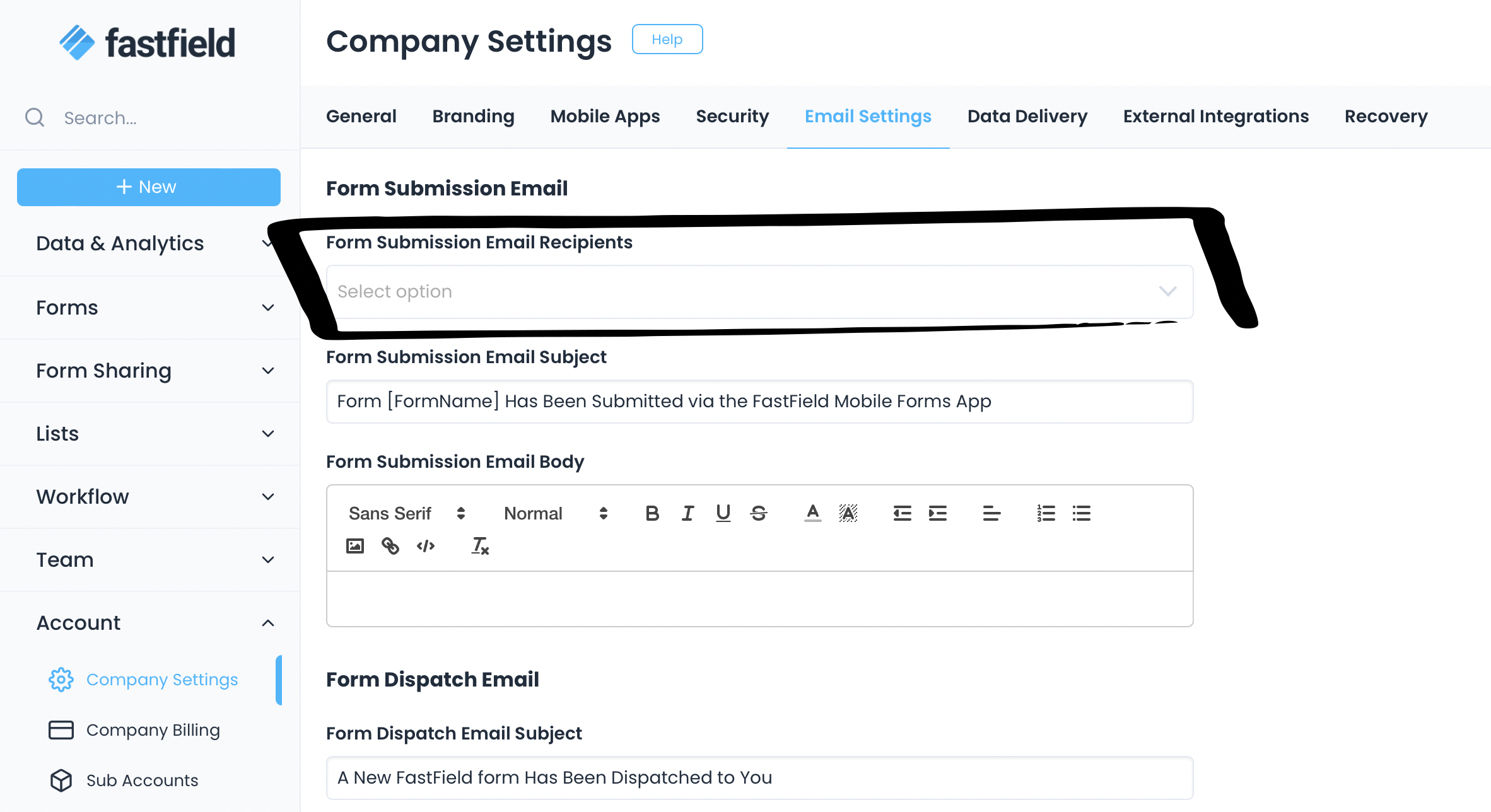
Task: Insert image into email body
Action: click(355, 546)
